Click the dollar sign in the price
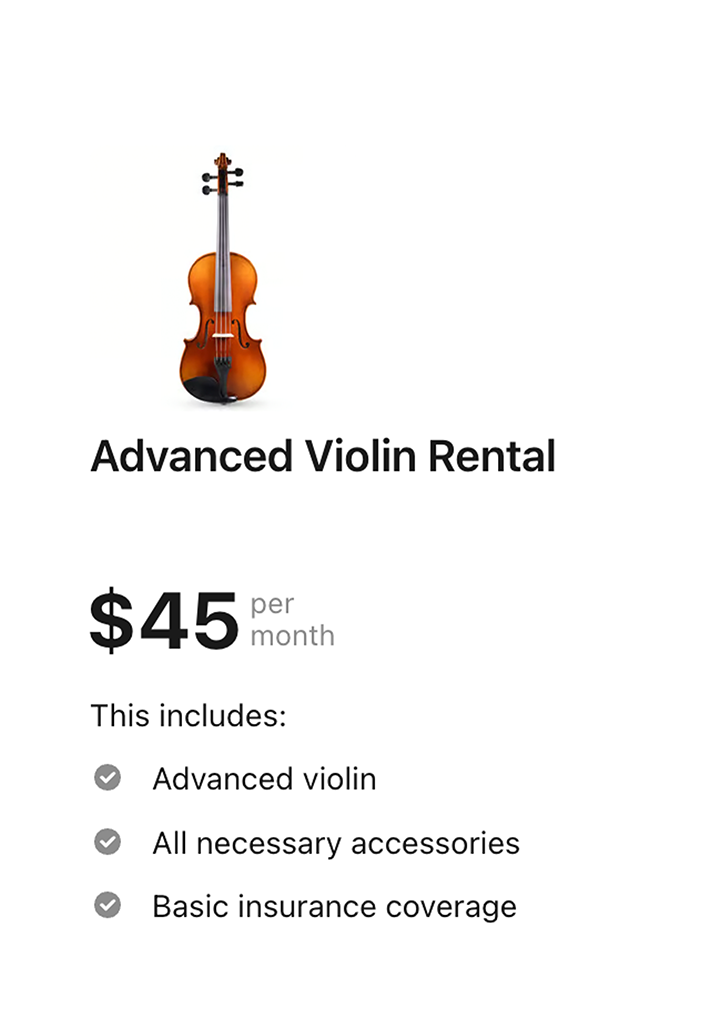This screenshot has height=1012, width=704. [111, 620]
